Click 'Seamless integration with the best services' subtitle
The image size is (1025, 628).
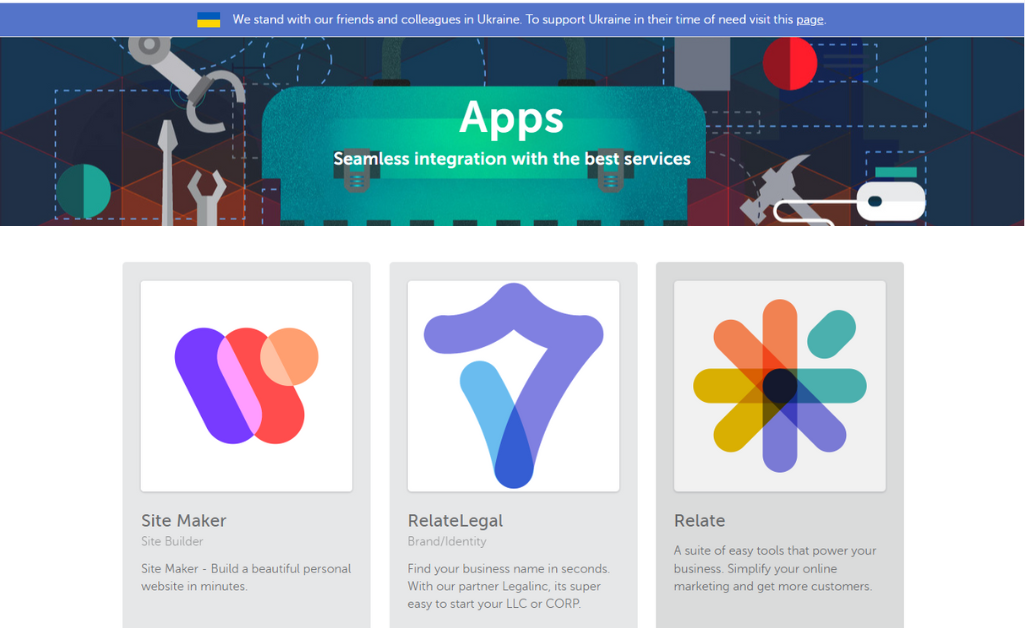click(x=512, y=159)
